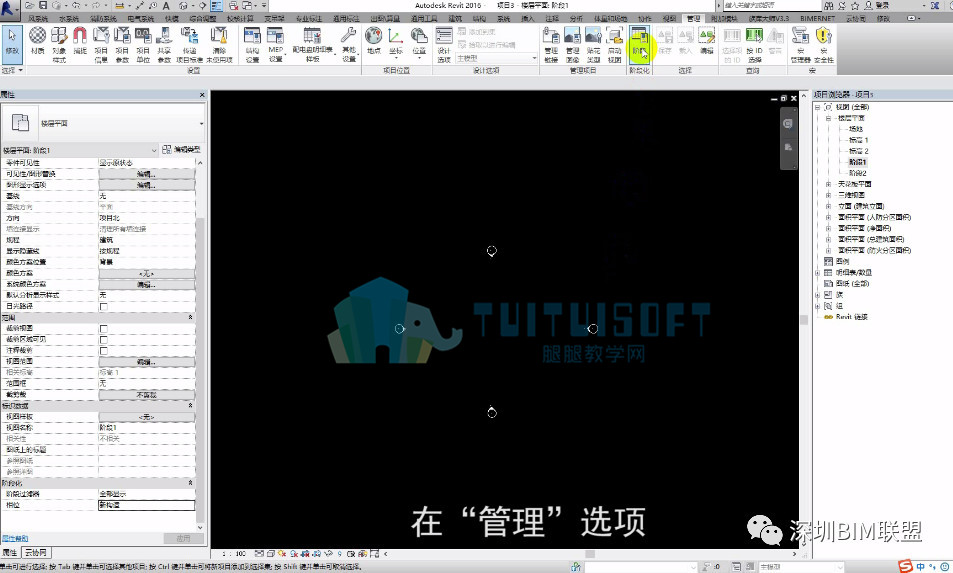This screenshot has height=573, width=953.
Task: Open Design Options (设计选项) tool
Action: coord(444,44)
